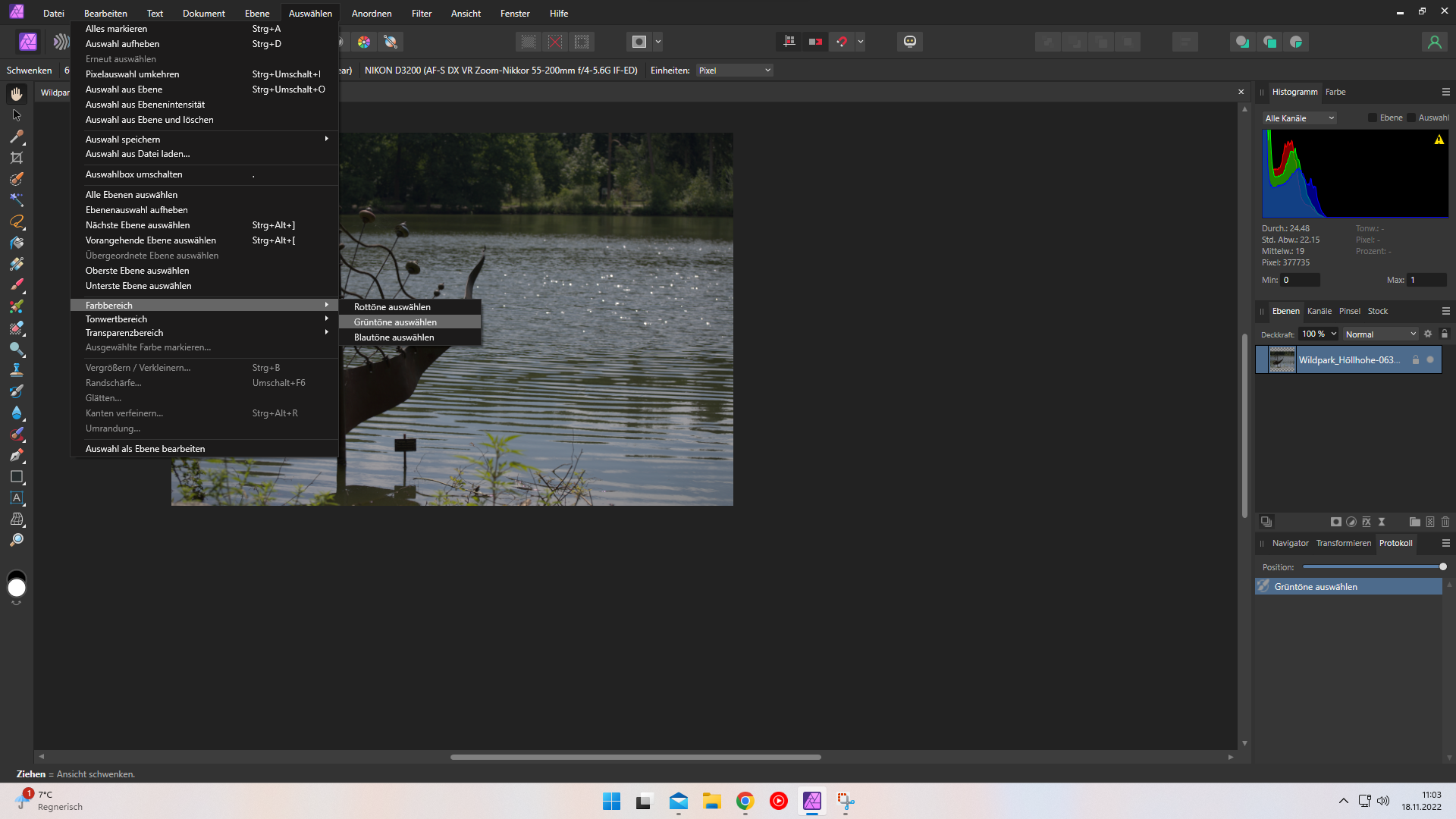
Task: Select the View hand tool
Action: click(x=17, y=94)
